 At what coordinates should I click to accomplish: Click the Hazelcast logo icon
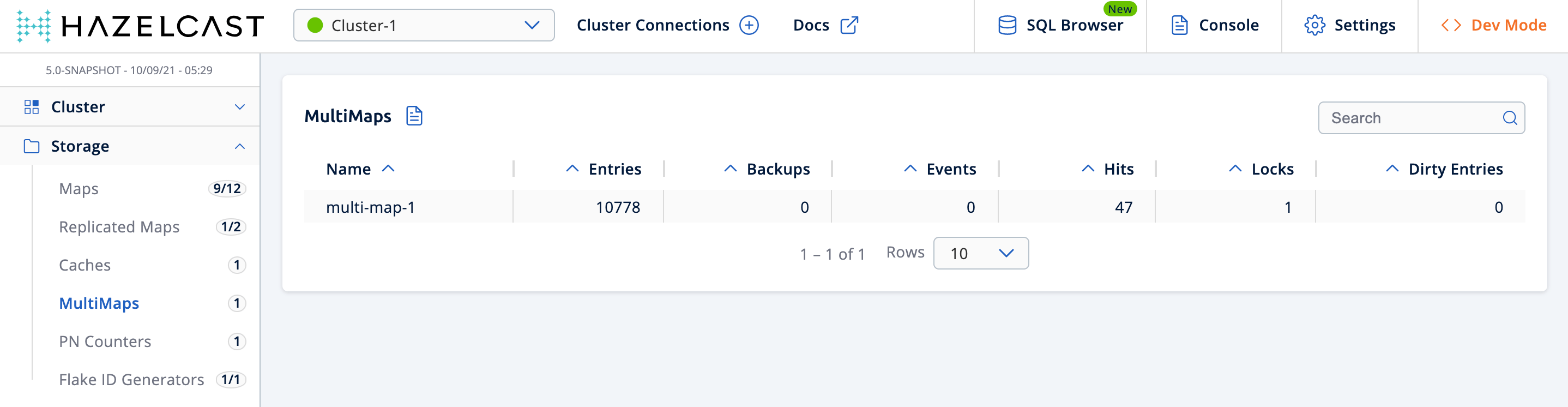point(33,26)
